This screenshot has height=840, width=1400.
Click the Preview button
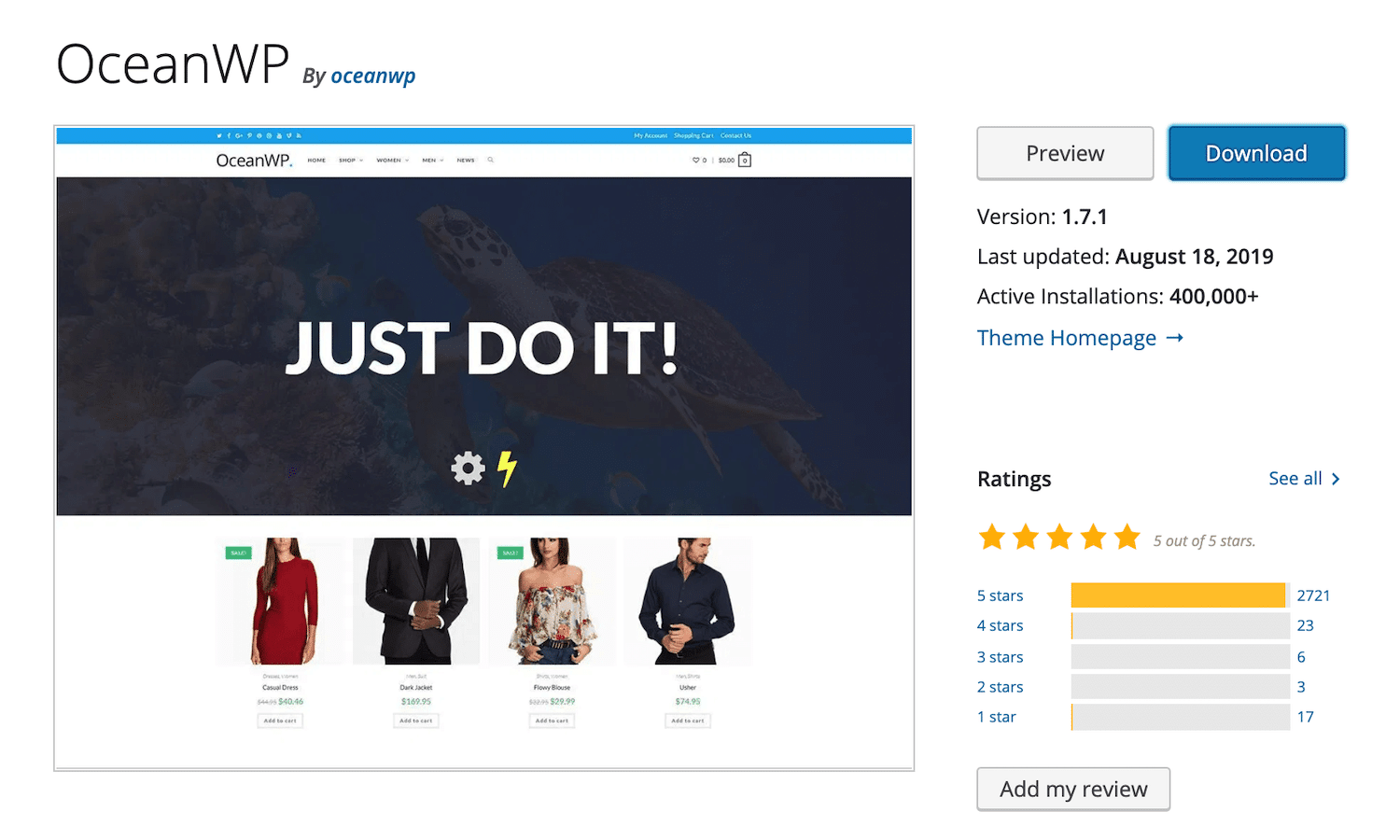pos(1065,153)
